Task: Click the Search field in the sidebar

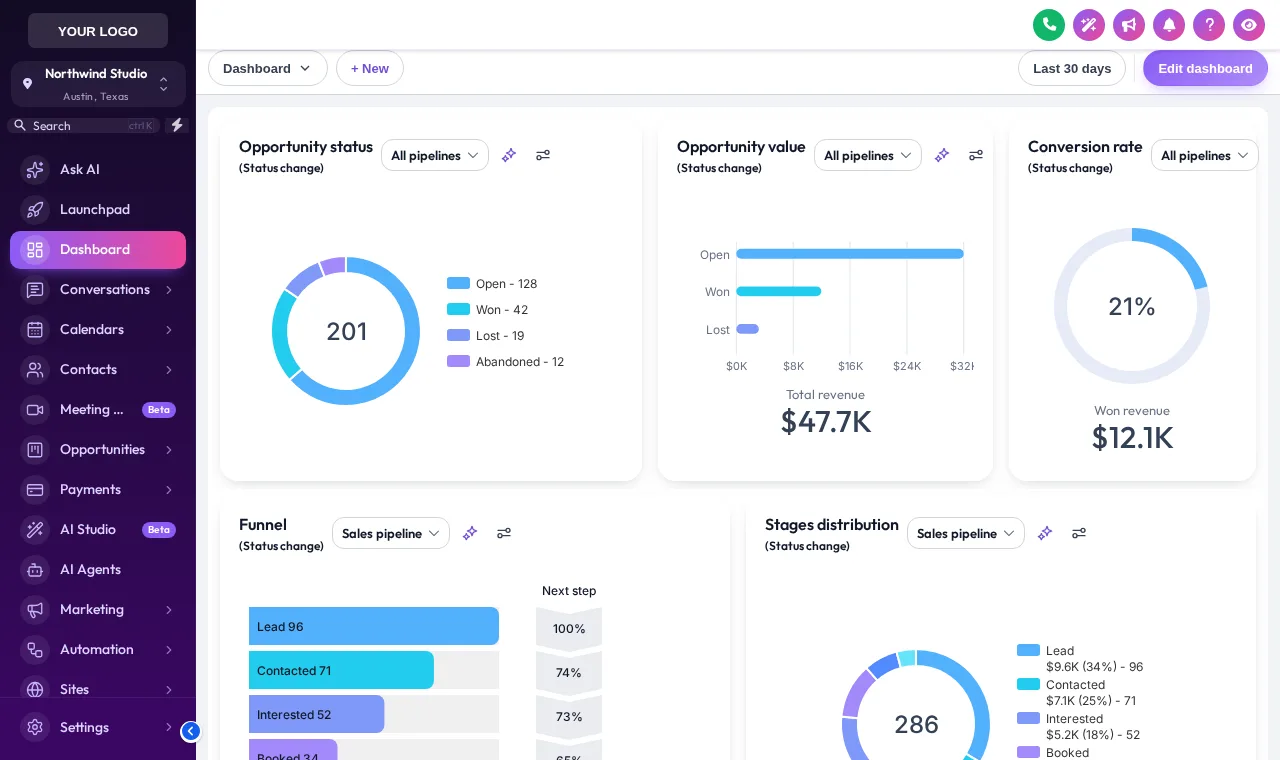Action: click(84, 125)
